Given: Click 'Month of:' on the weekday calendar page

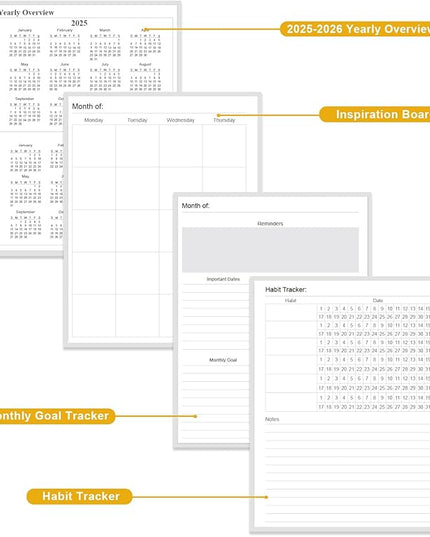Looking at the screenshot, I should (x=87, y=107).
